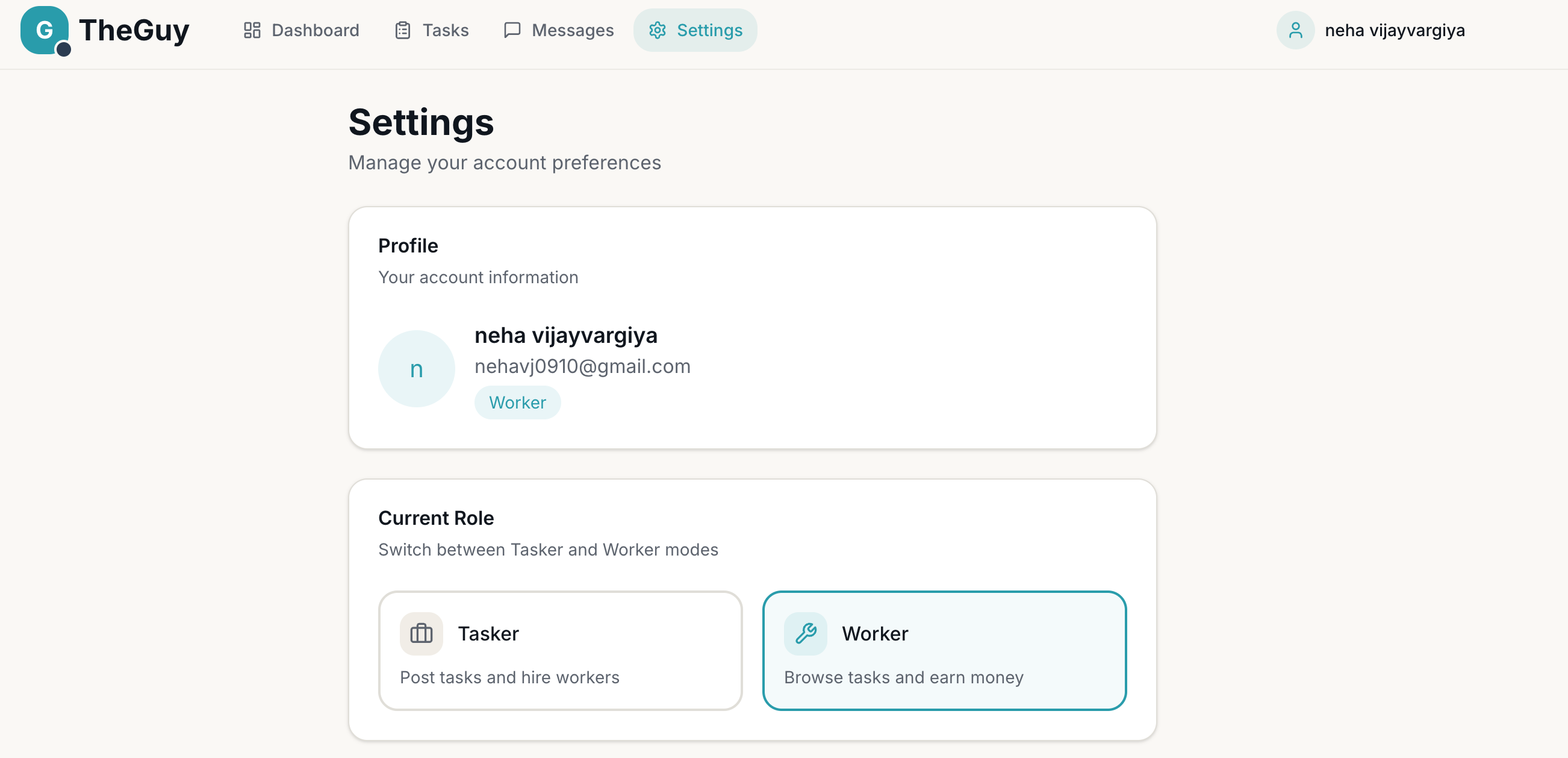Click the Tasks clipboard icon

click(x=402, y=30)
